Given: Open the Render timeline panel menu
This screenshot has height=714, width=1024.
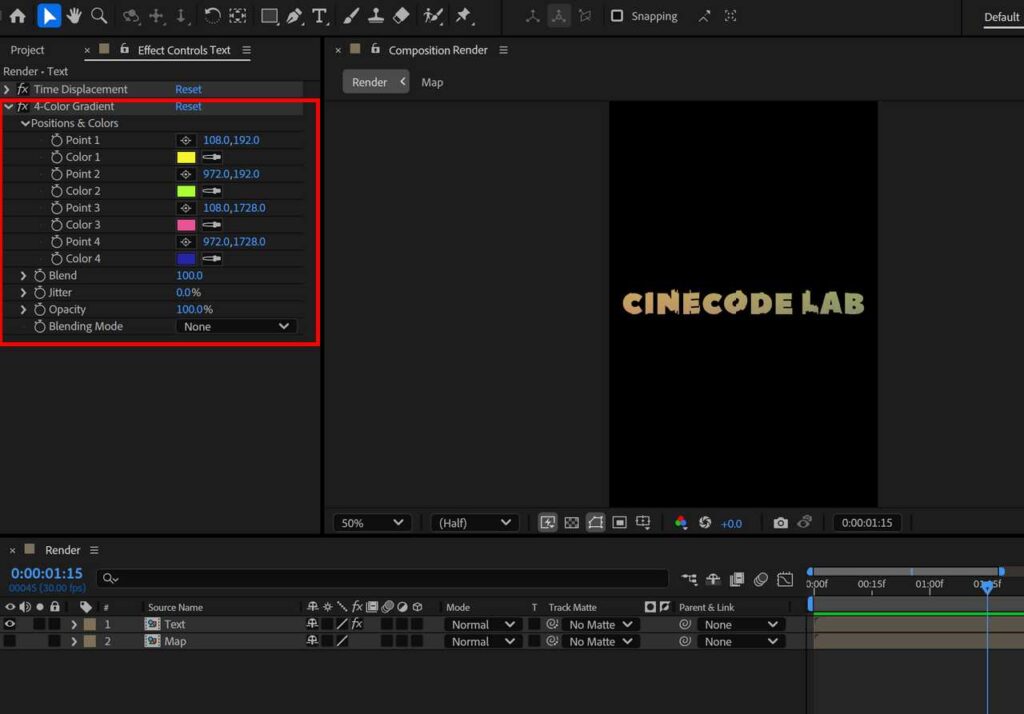Looking at the screenshot, I should tap(94, 550).
